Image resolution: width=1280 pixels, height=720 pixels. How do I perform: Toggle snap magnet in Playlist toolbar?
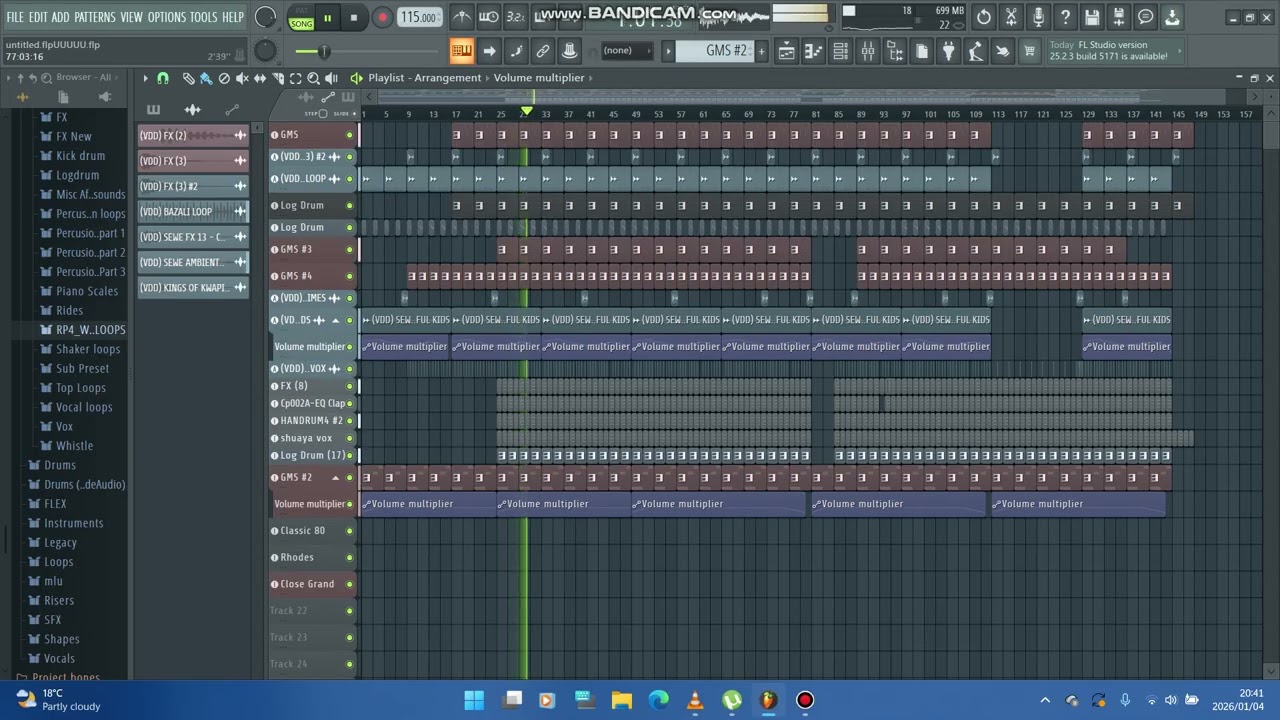(x=163, y=78)
